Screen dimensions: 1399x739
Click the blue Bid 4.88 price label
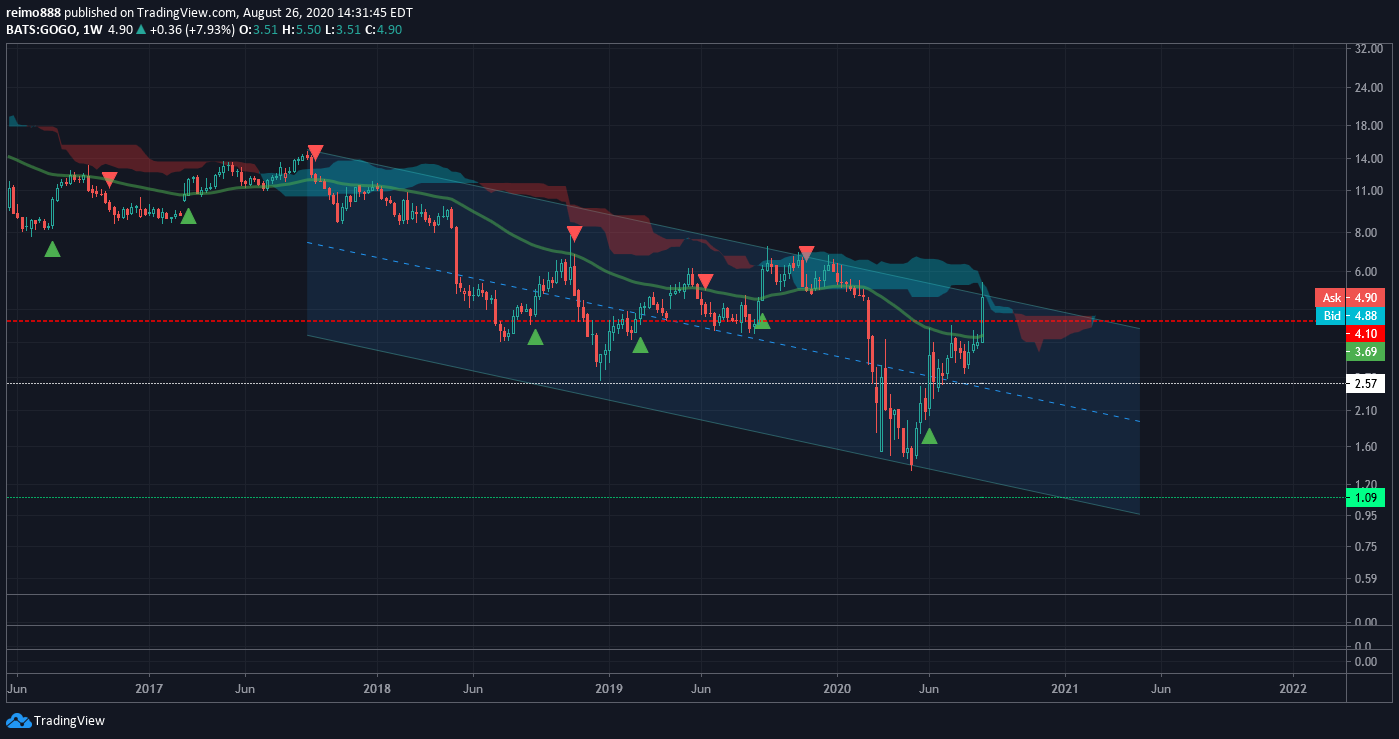pos(1350,316)
